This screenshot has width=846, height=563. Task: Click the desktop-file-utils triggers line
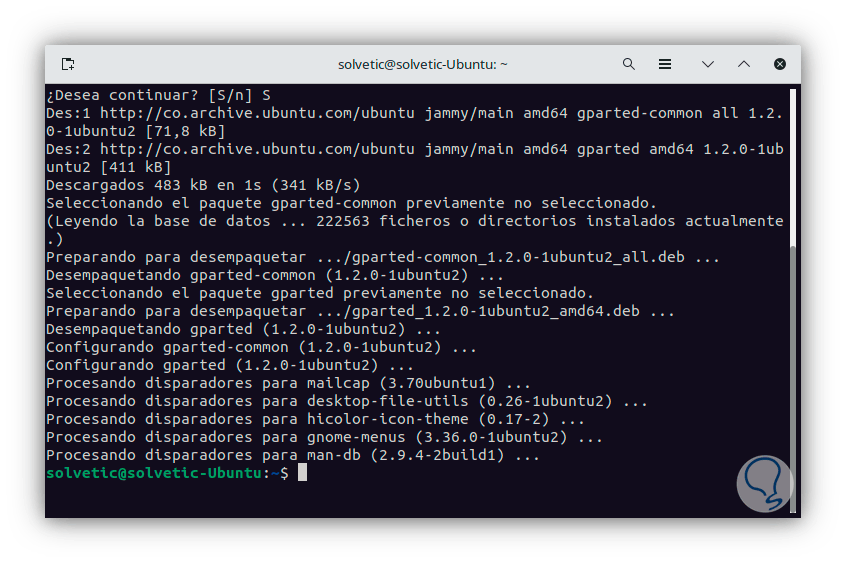(x=346, y=401)
